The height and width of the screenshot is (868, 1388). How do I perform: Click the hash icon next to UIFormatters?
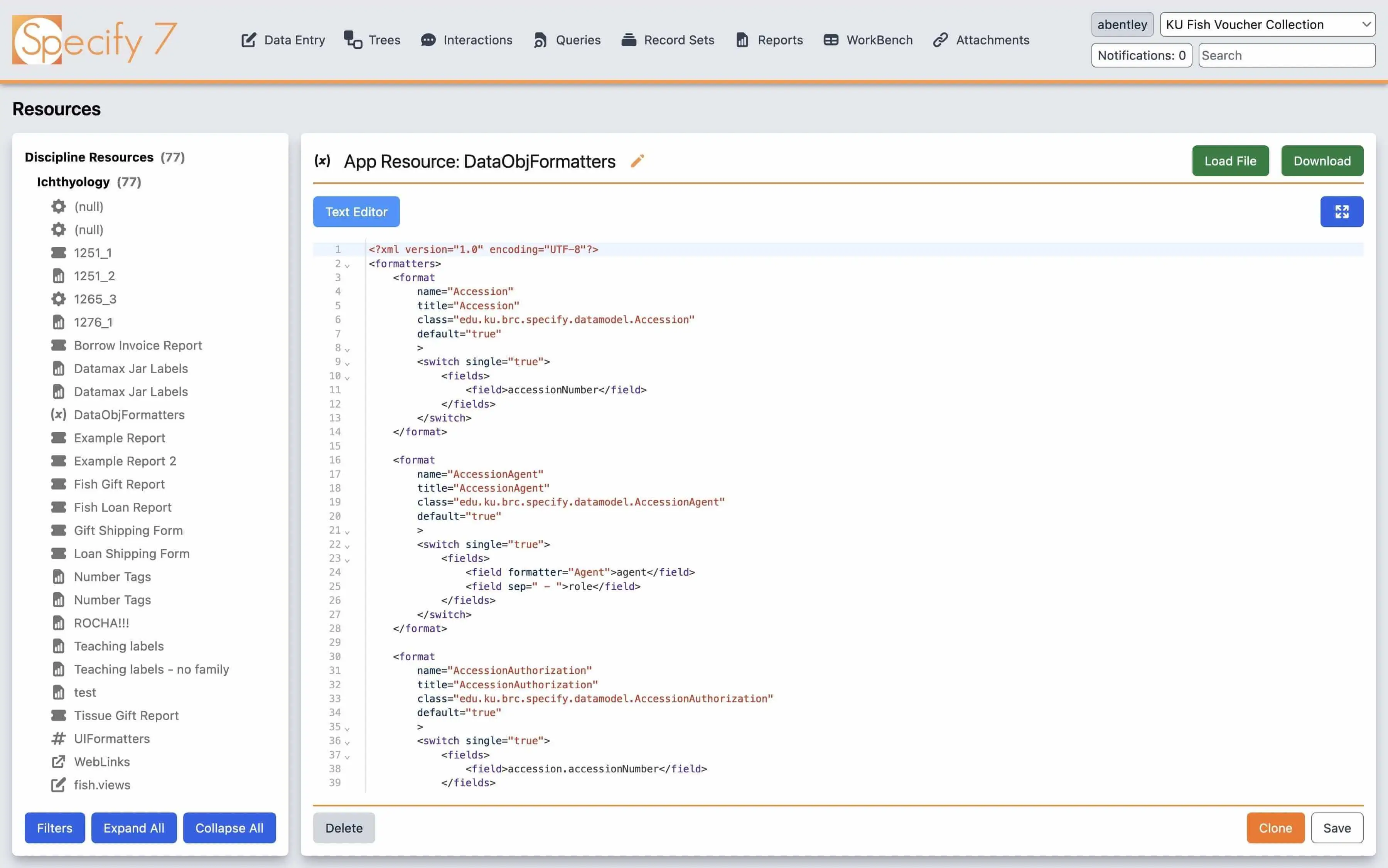click(58, 739)
